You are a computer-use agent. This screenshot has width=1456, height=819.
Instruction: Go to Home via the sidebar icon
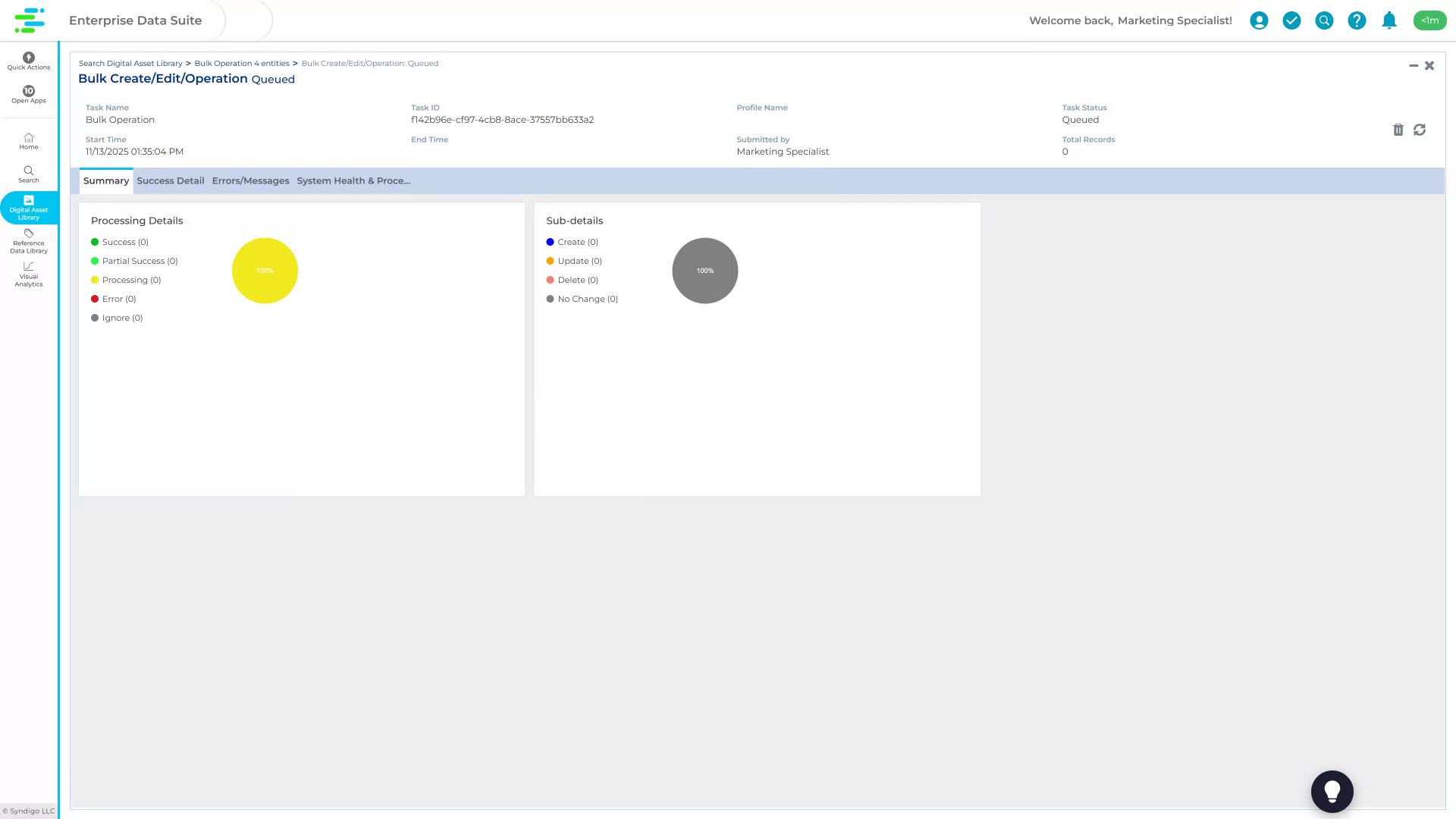coord(28,141)
